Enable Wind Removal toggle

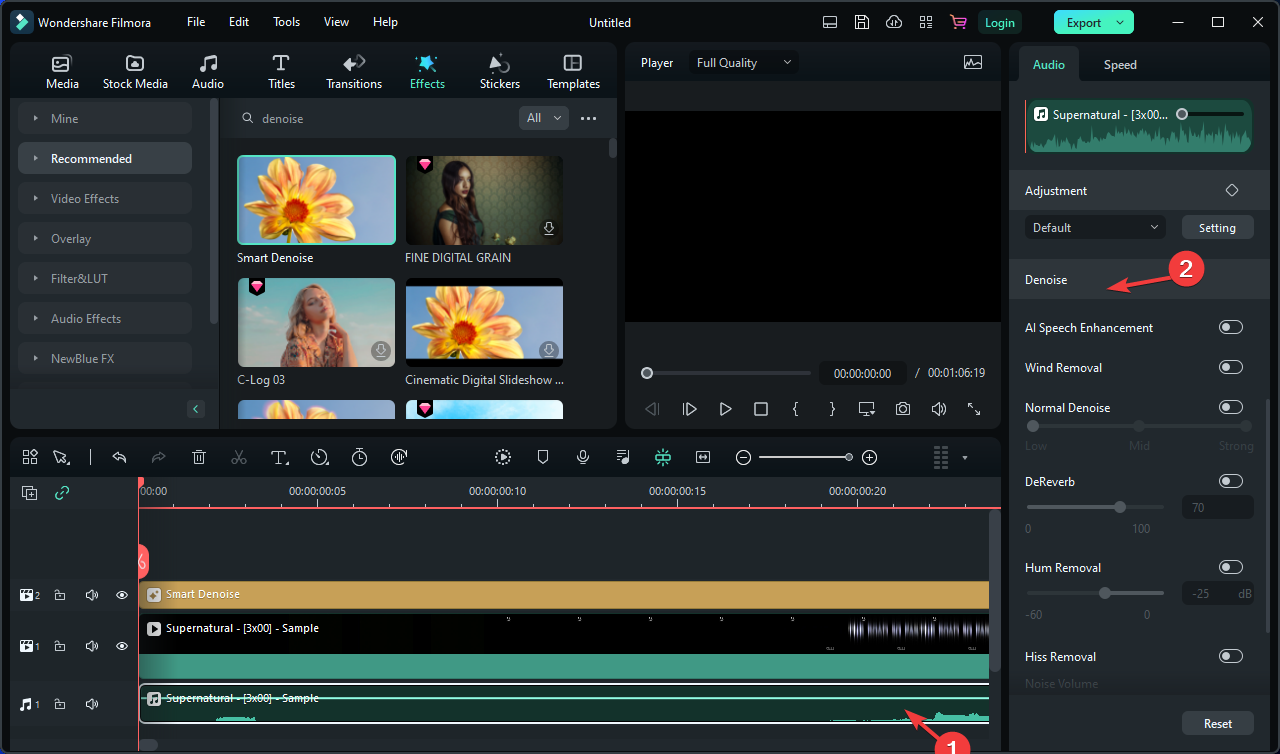point(1231,367)
